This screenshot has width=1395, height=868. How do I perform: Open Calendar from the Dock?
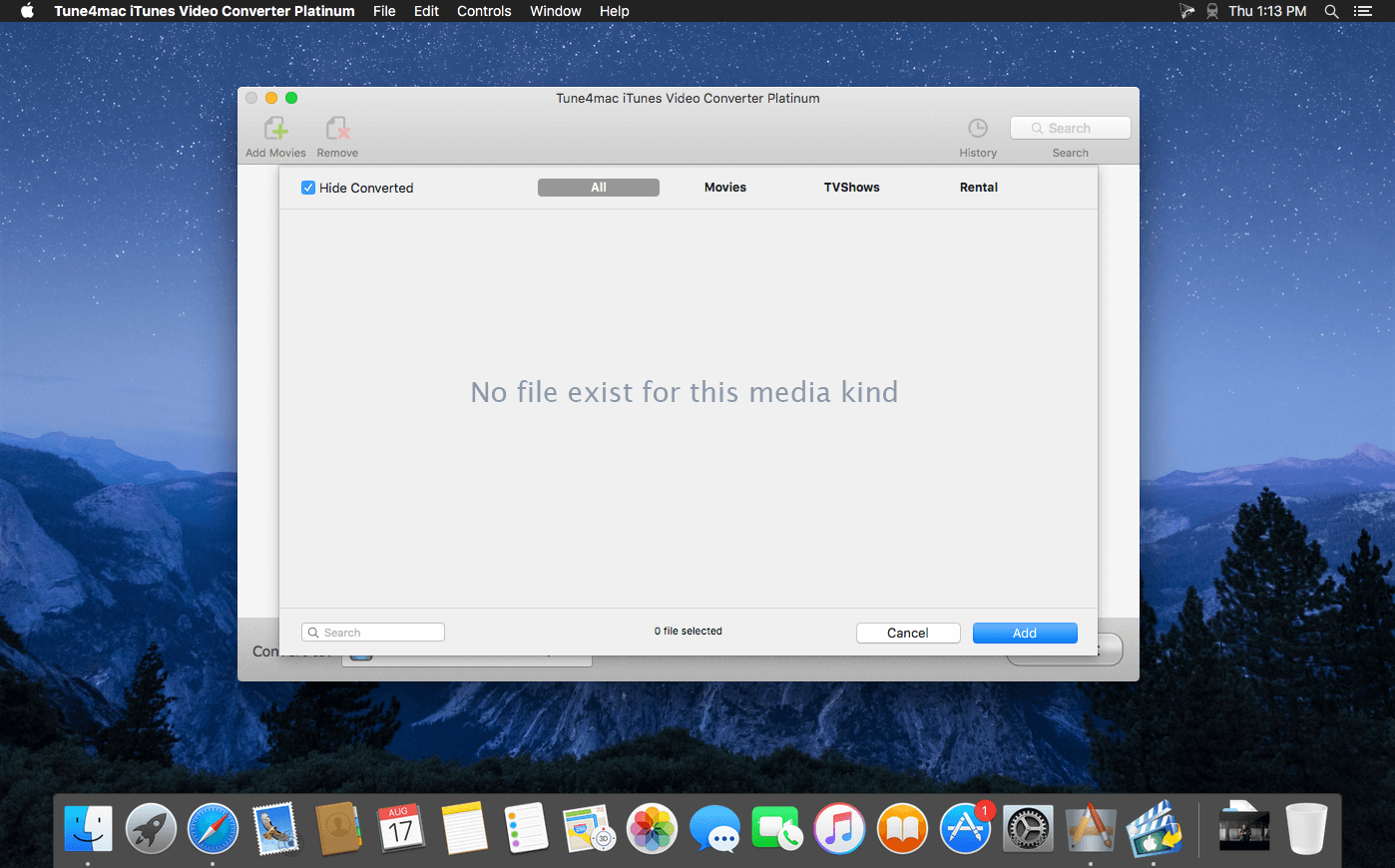401,829
